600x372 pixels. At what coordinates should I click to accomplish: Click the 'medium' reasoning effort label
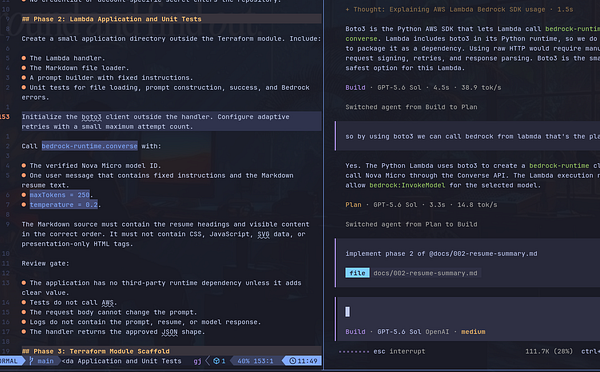click(473, 332)
